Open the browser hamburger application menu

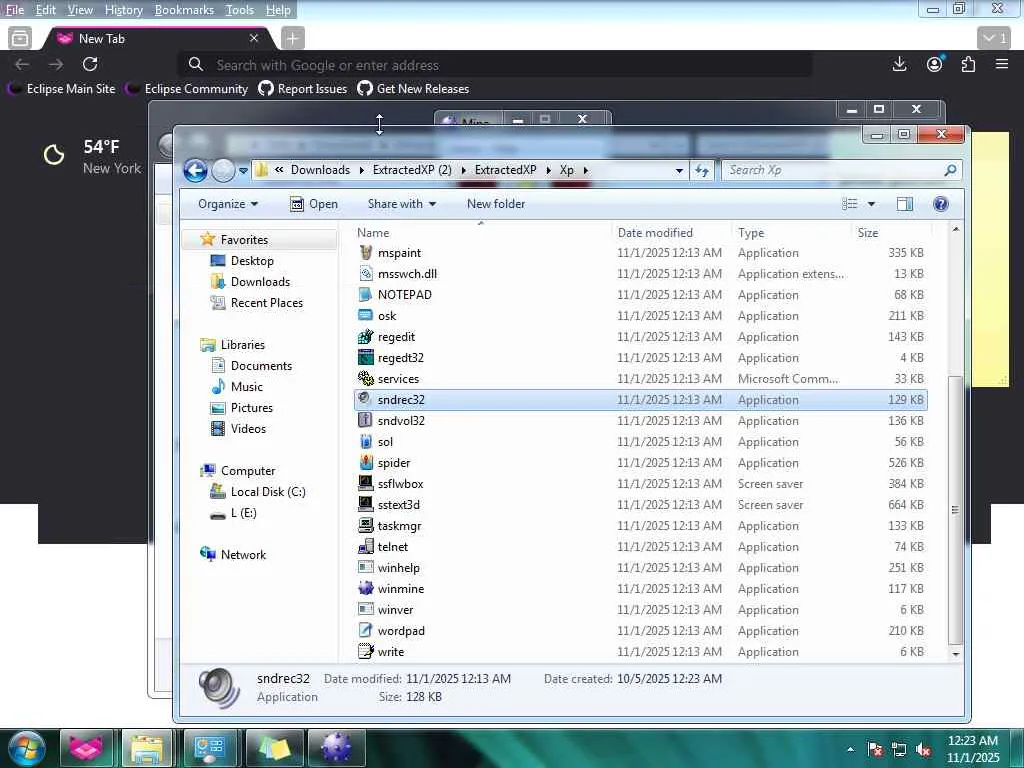tap(1002, 64)
